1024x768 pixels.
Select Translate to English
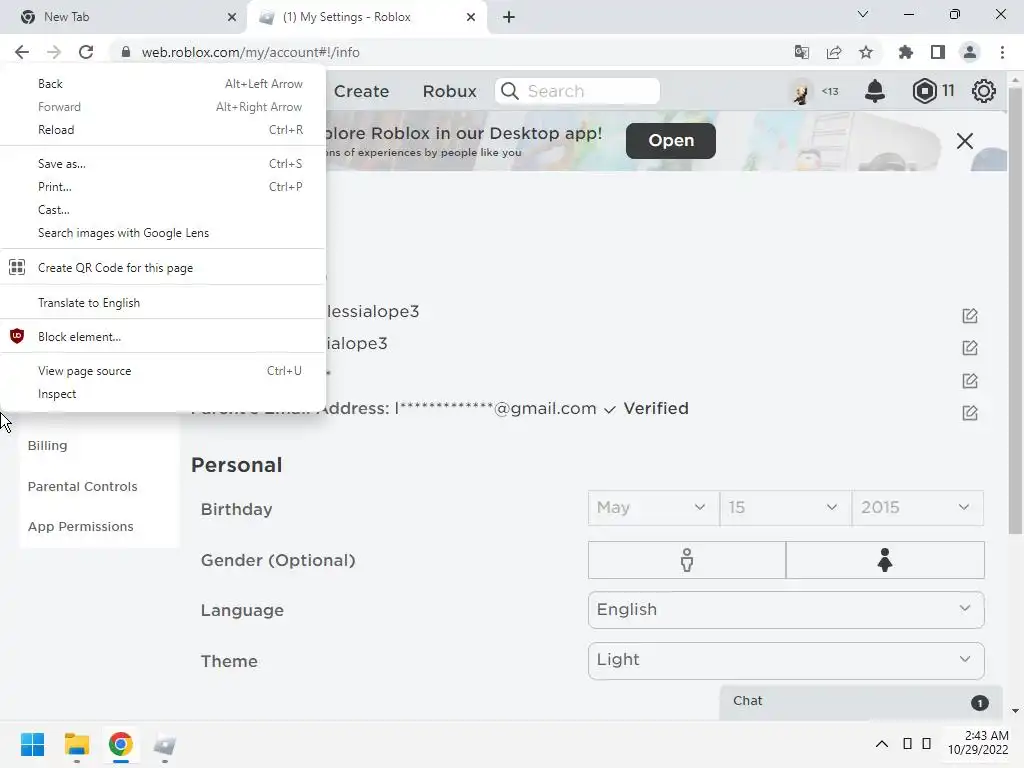point(163,303)
